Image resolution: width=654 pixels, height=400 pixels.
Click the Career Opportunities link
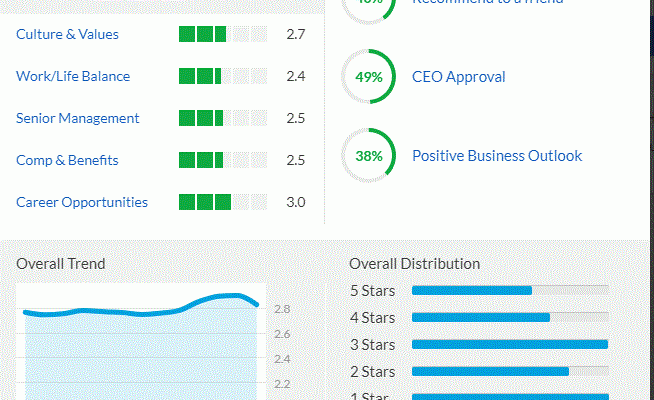82,202
